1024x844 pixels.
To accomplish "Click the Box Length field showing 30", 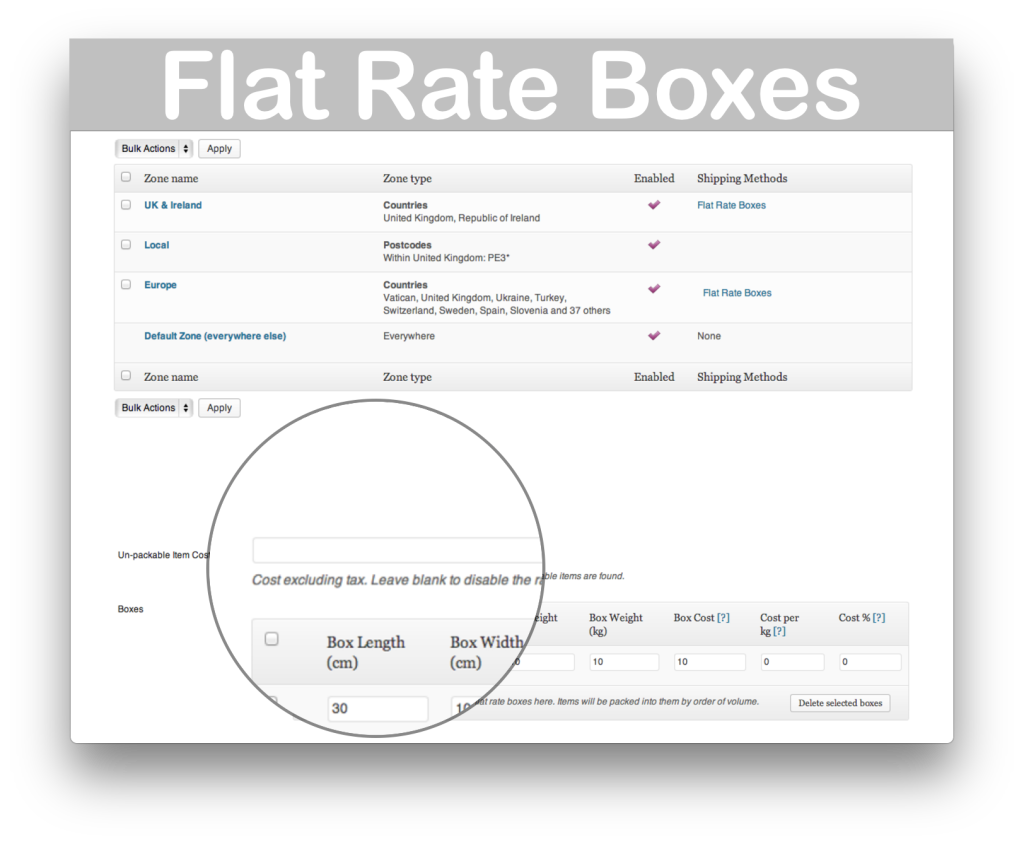I will (x=377, y=708).
